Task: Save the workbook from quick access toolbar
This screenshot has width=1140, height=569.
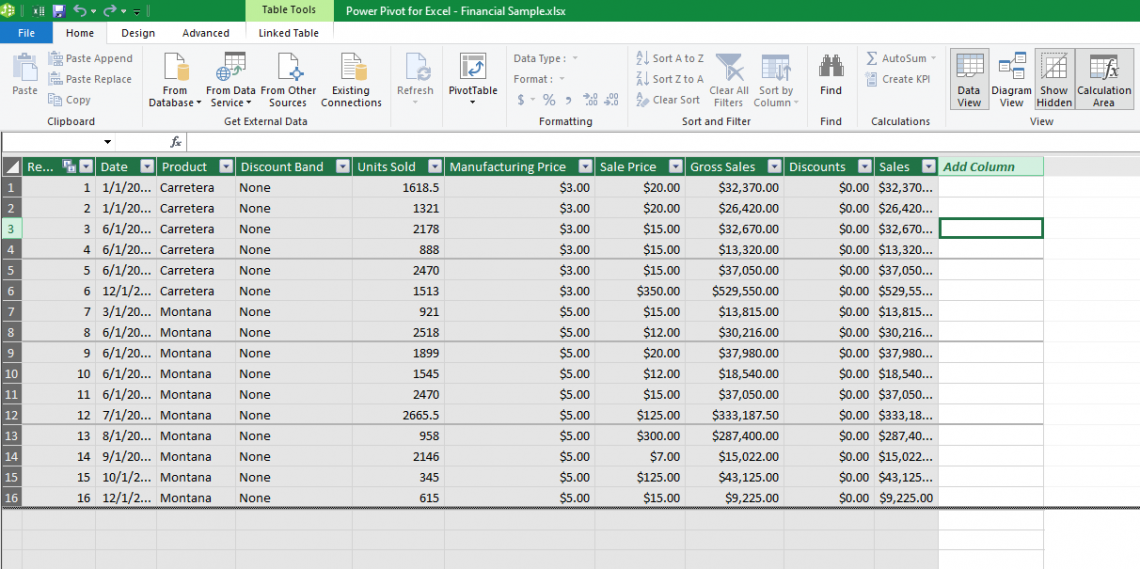Action: 58,10
